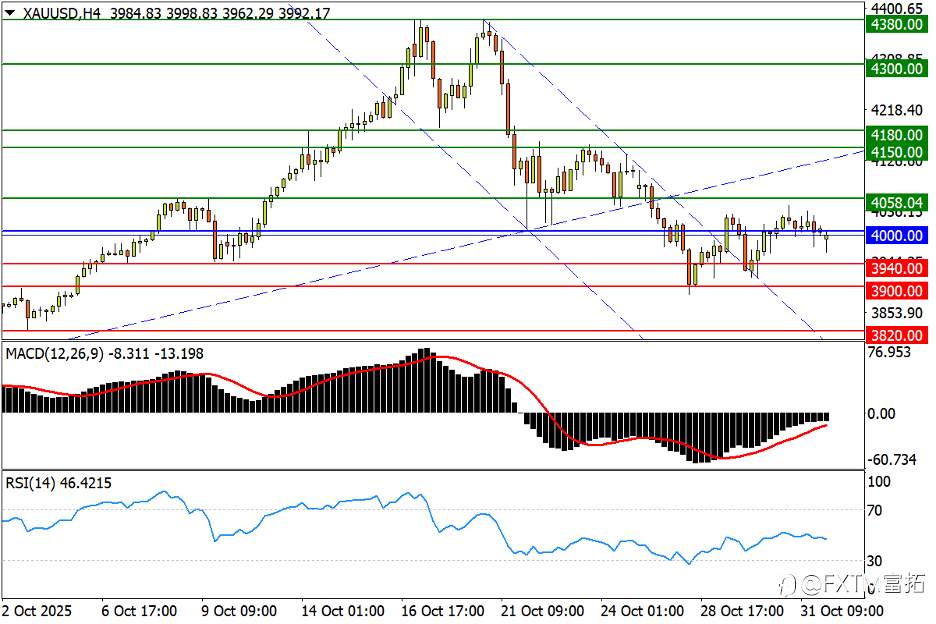
Task: Click the 6 Oct 17:00 time label
Action: click(x=140, y=611)
